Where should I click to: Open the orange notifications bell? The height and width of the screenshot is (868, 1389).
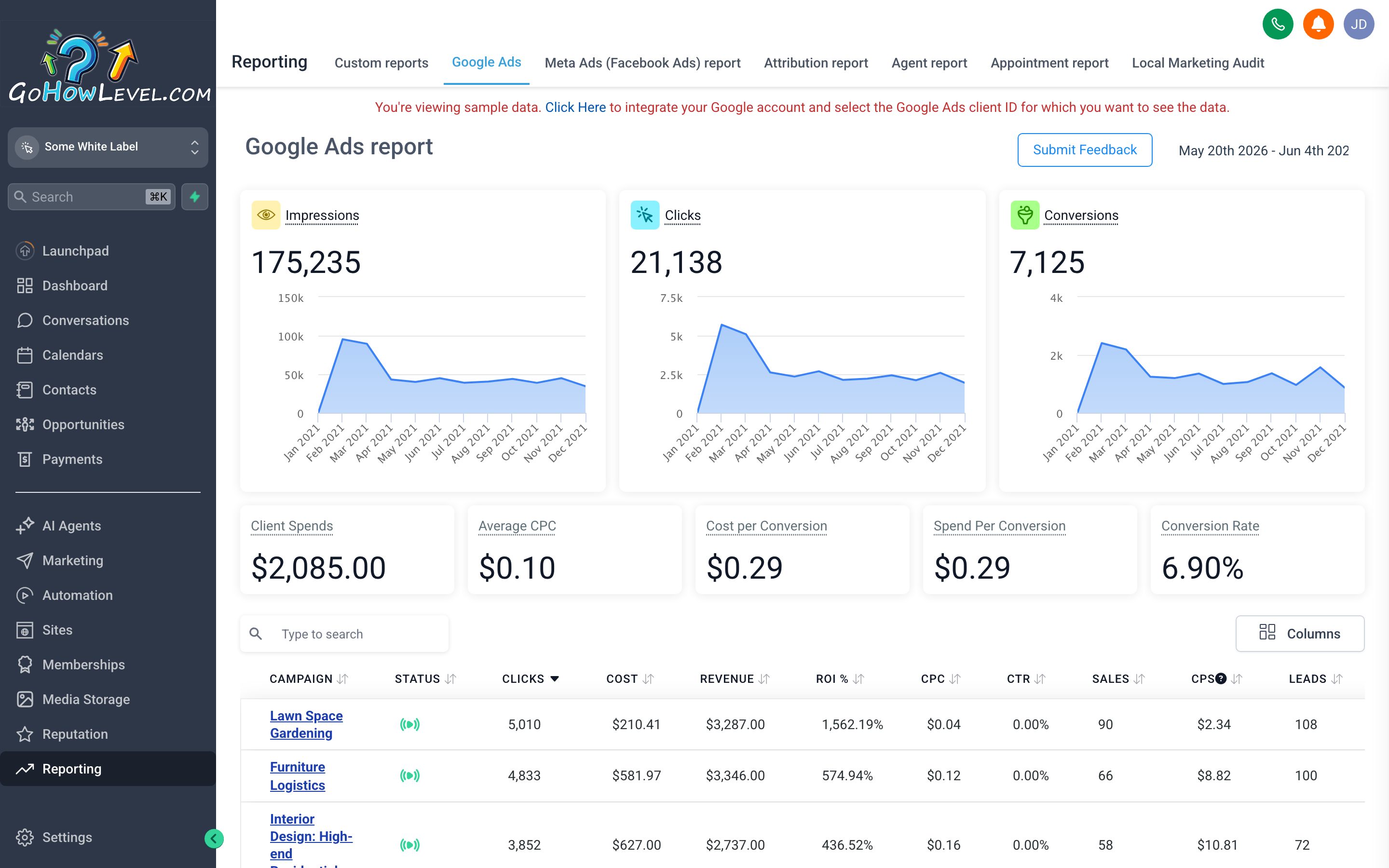click(1318, 24)
